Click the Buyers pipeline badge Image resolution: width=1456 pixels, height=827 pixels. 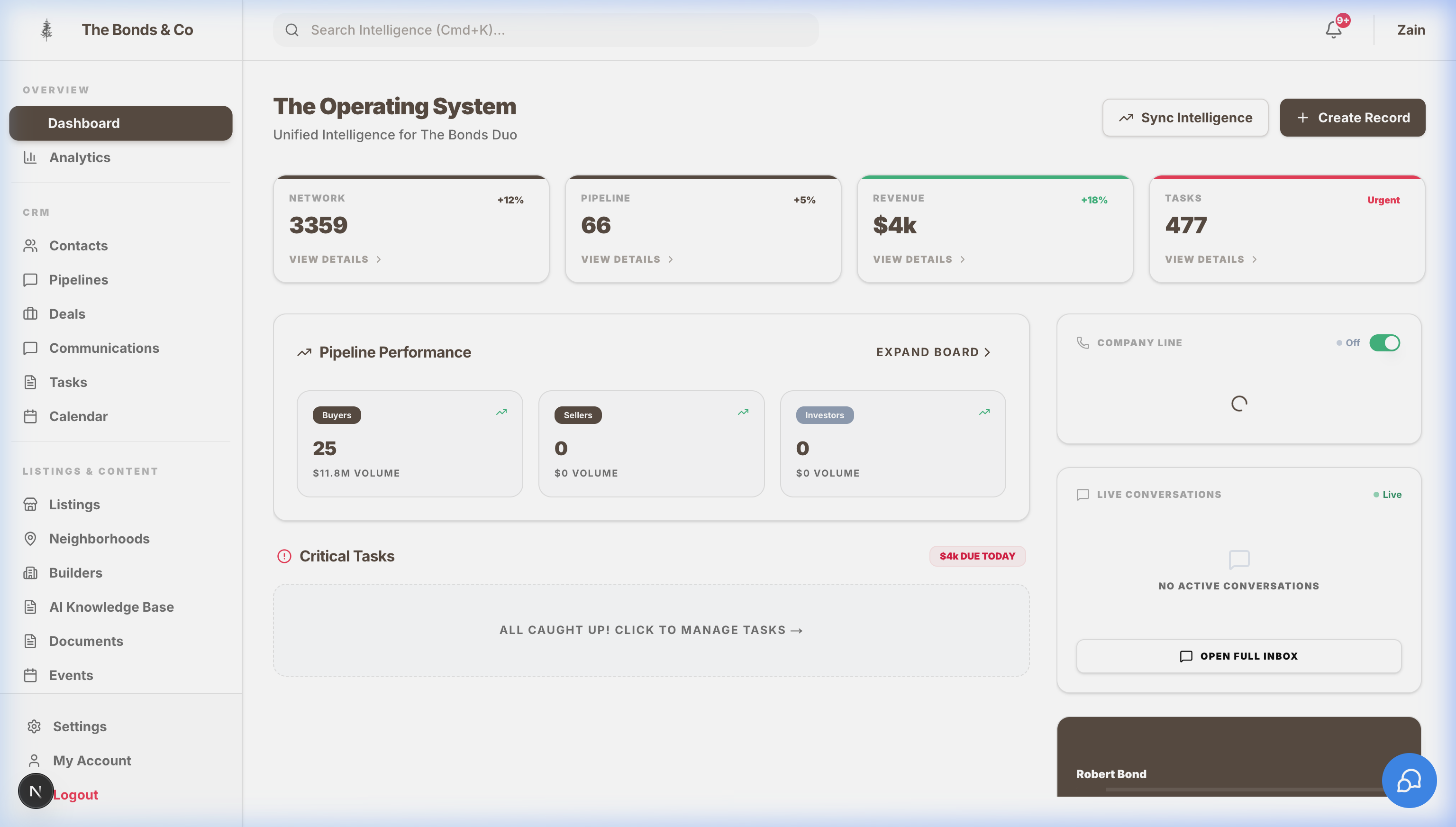(337, 415)
